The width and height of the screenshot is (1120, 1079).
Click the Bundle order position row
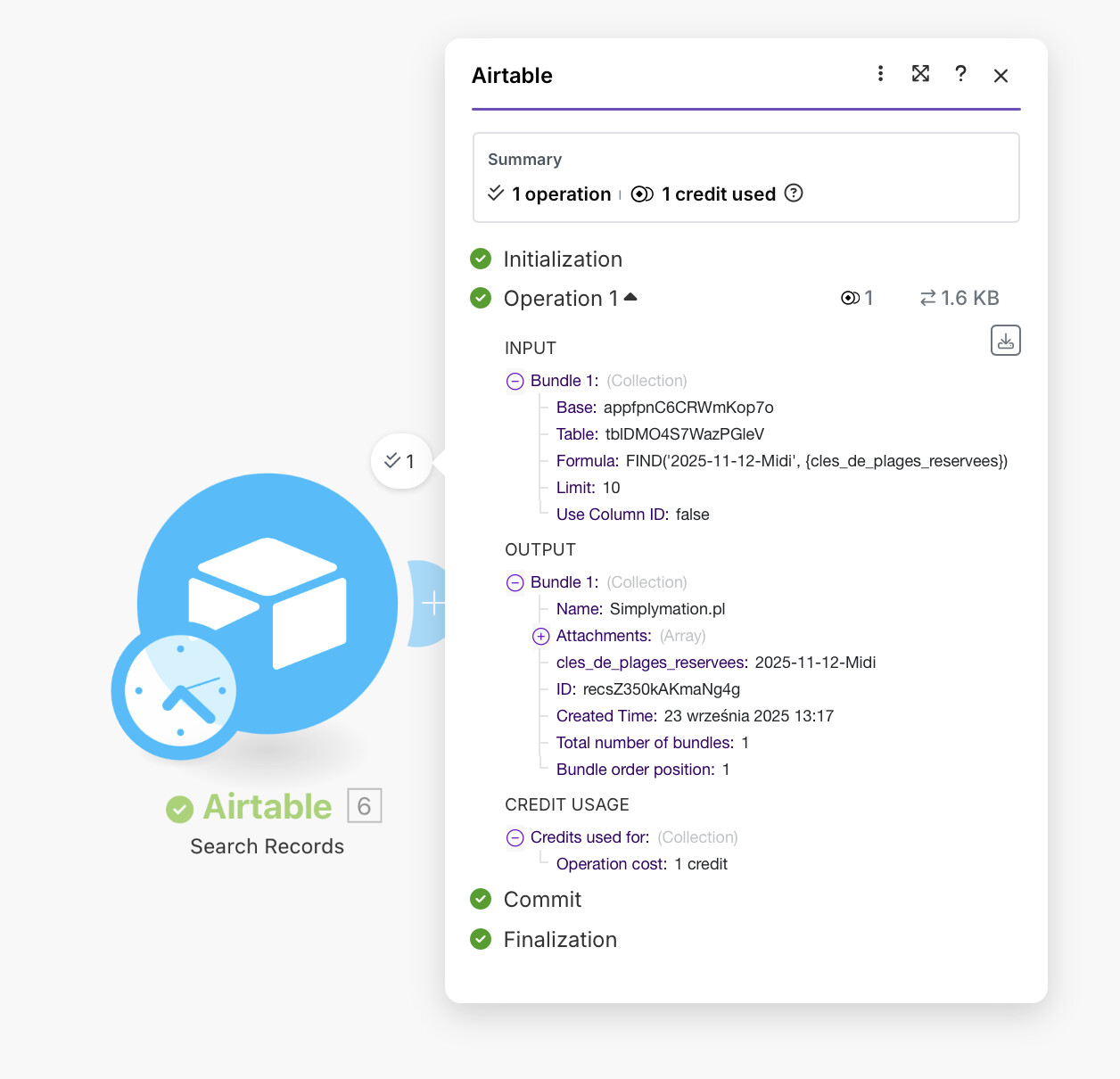click(643, 770)
